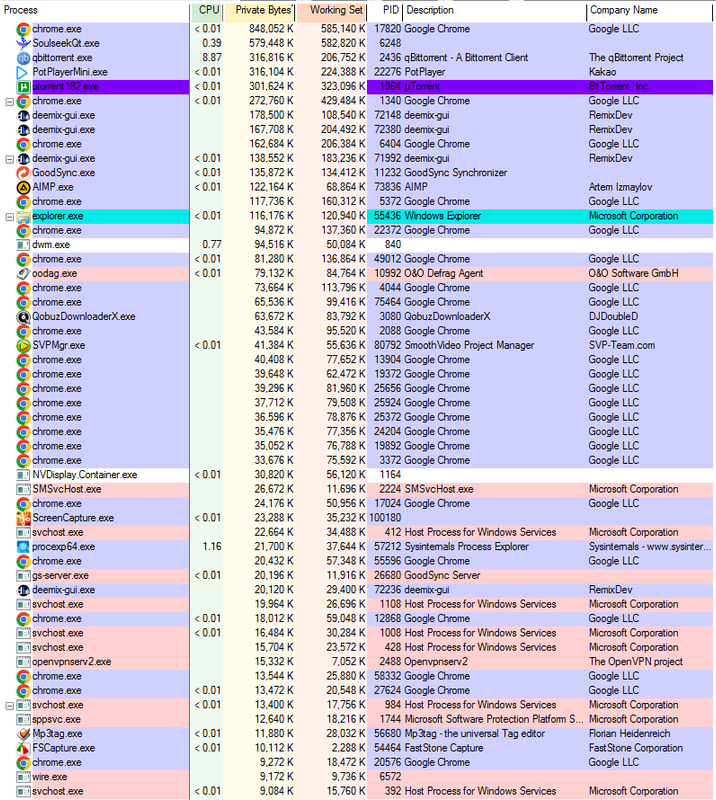Select the oodag.exe process name
Image resolution: width=716 pixels, height=800 pixels.
55,273
